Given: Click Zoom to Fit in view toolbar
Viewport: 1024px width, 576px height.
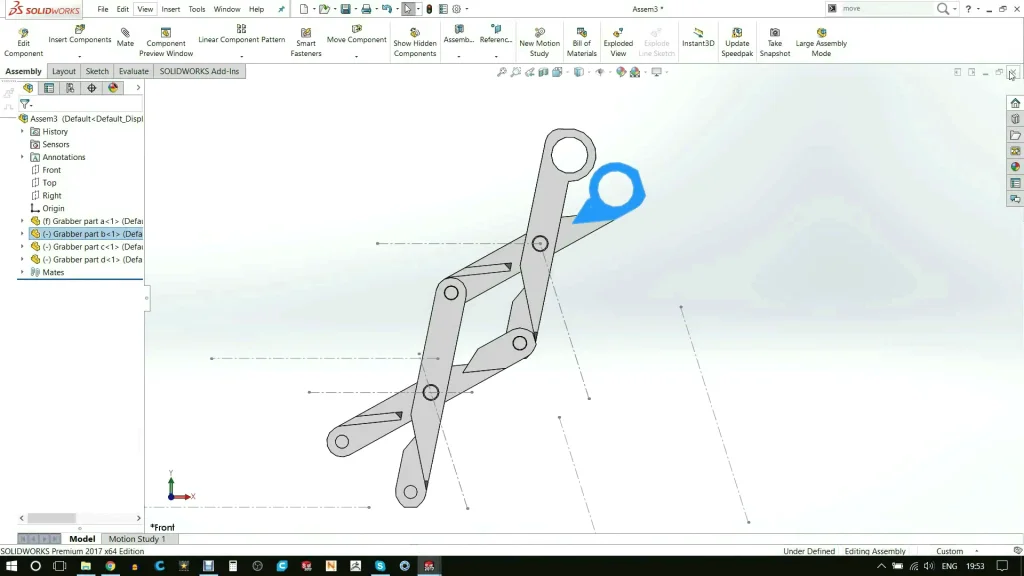Looking at the screenshot, I should (502, 72).
